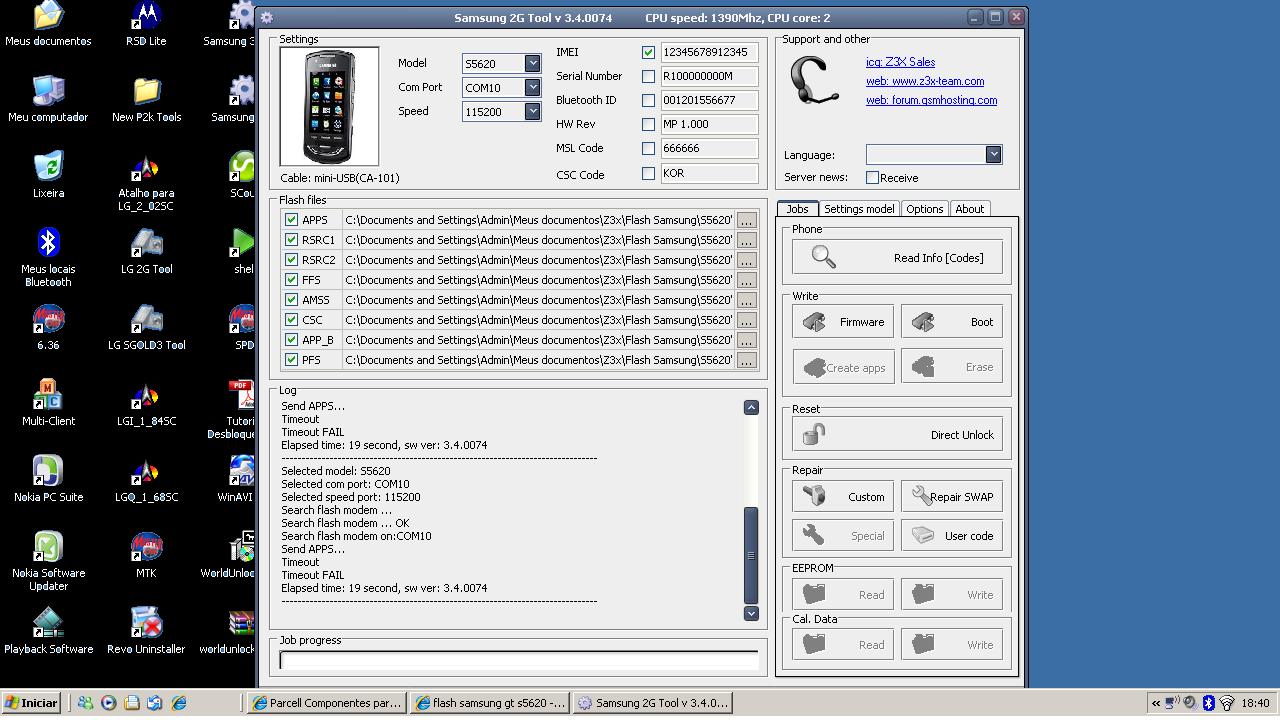
Task: Click the IMEI input field
Action: tap(709, 52)
